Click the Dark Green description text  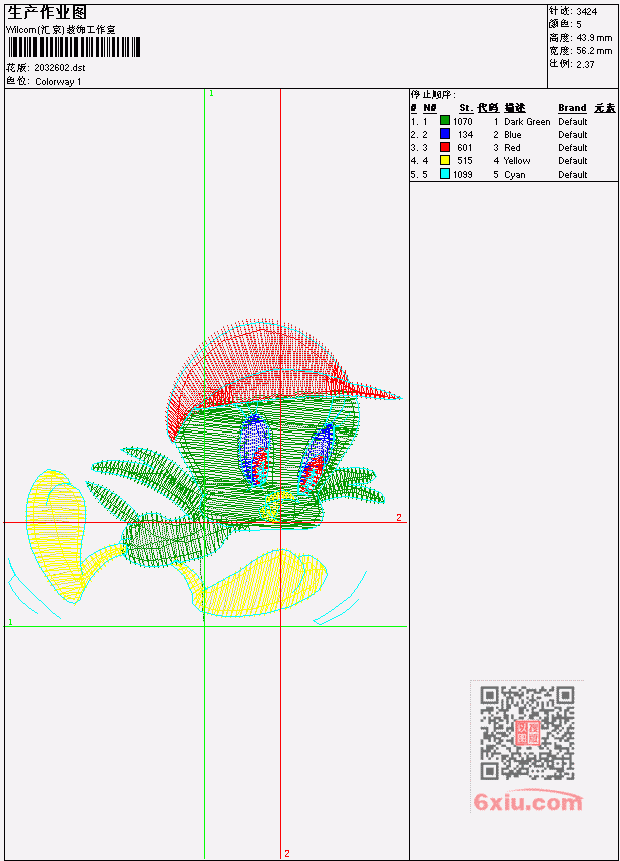pyautogui.click(x=527, y=121)
